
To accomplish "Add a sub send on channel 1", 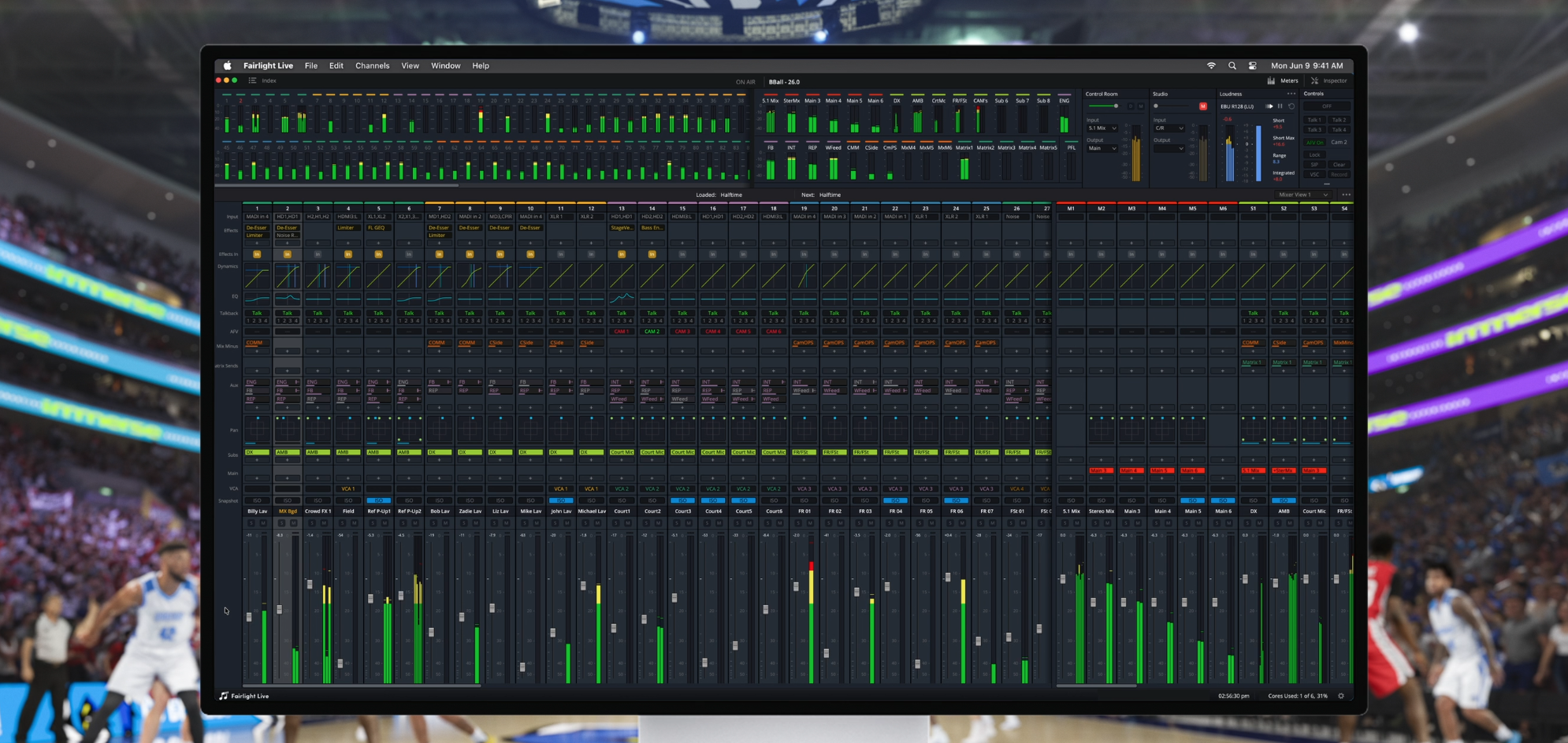I will click(x=257, y=460).
